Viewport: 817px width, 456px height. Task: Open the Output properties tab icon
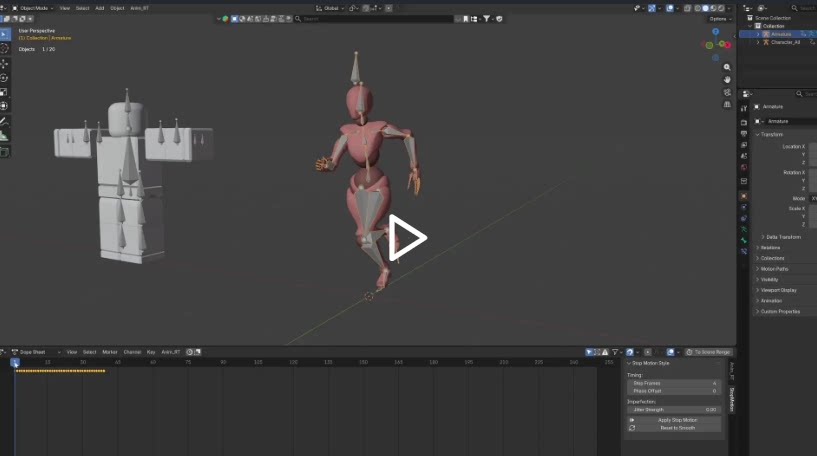point(744,134)
